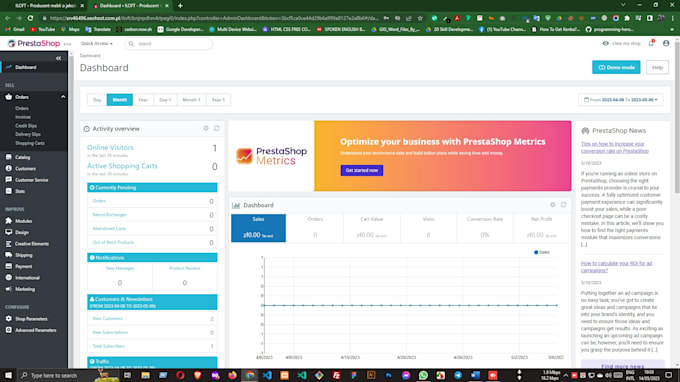The height and width of the screenshot is (382, 680).
Task: Open the Shop Parameters gear icon
Action: coord(9,319)
